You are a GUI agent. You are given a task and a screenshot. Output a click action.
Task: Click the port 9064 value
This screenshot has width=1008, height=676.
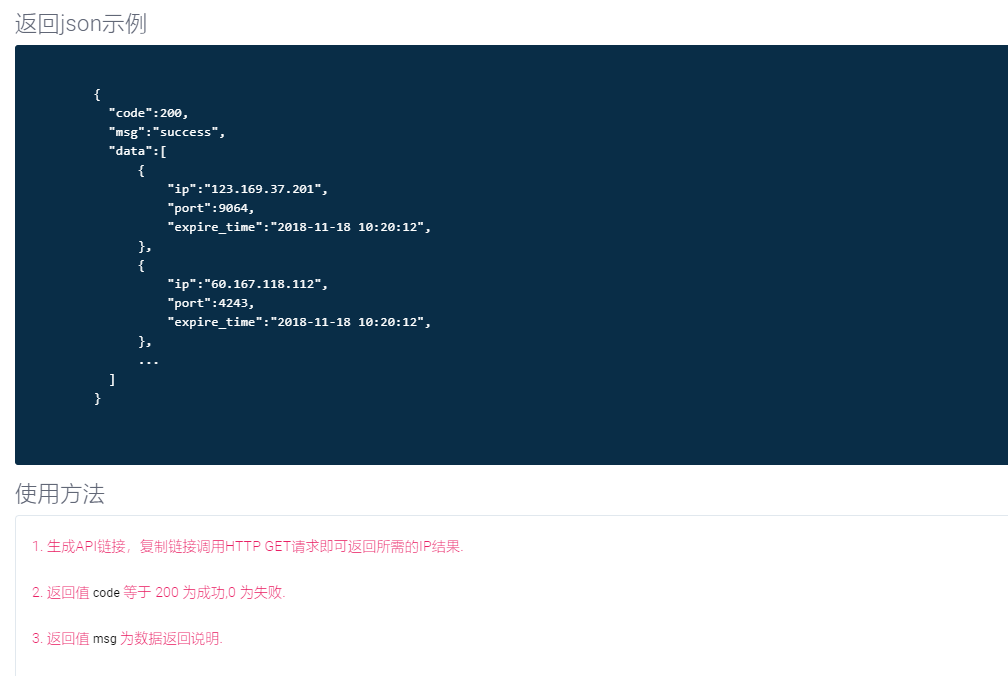pos(233,208)
